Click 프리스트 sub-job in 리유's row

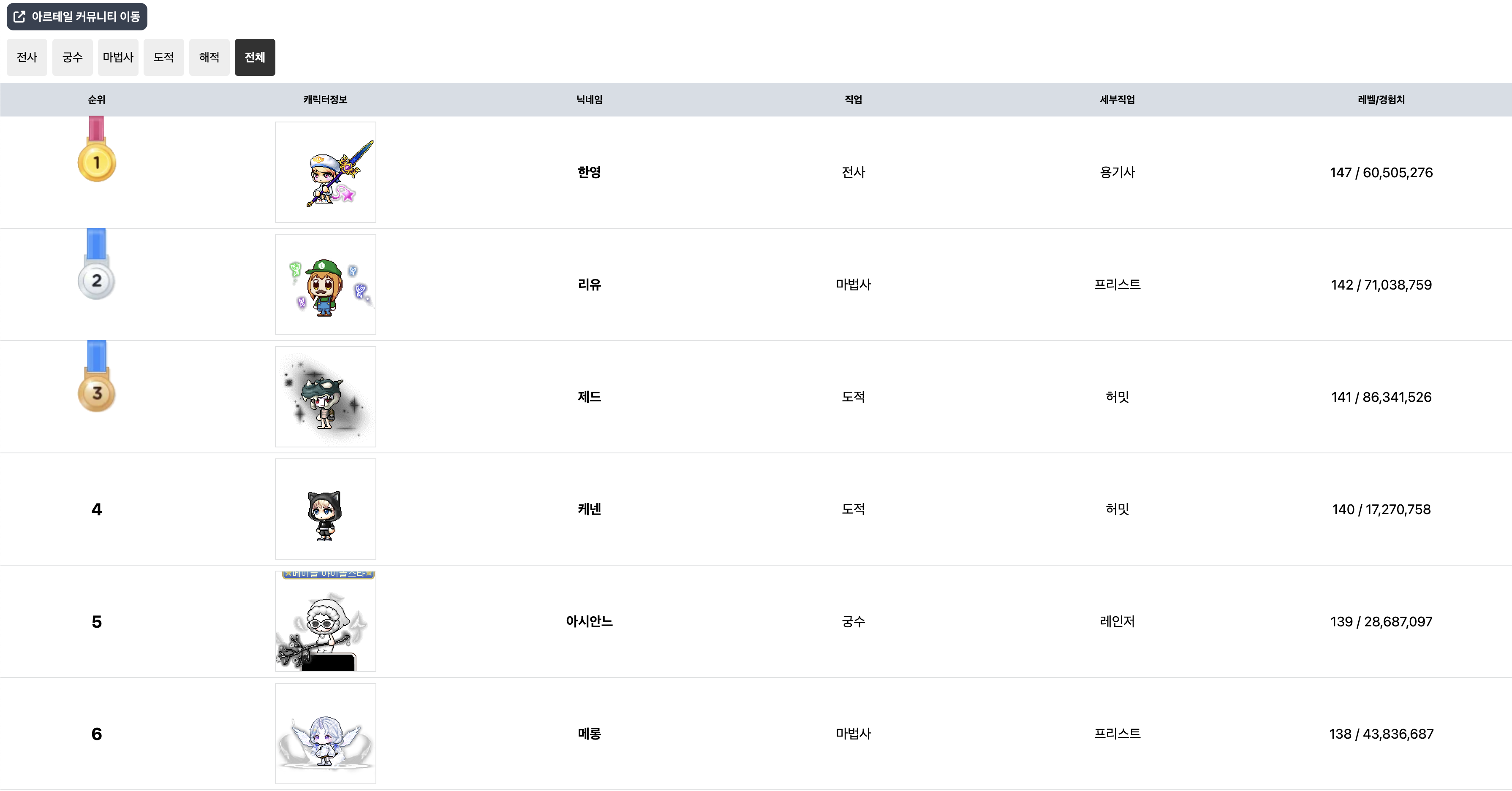point(1118,284)
